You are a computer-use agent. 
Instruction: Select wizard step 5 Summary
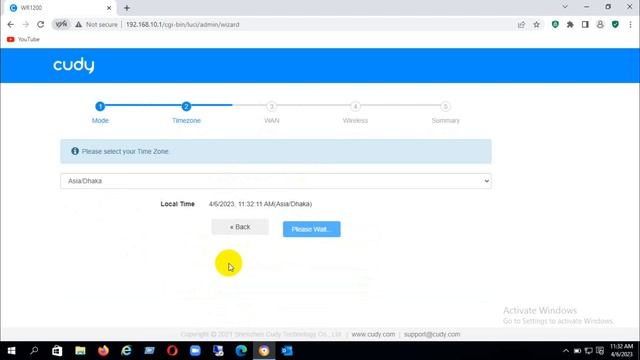(445, 107)
